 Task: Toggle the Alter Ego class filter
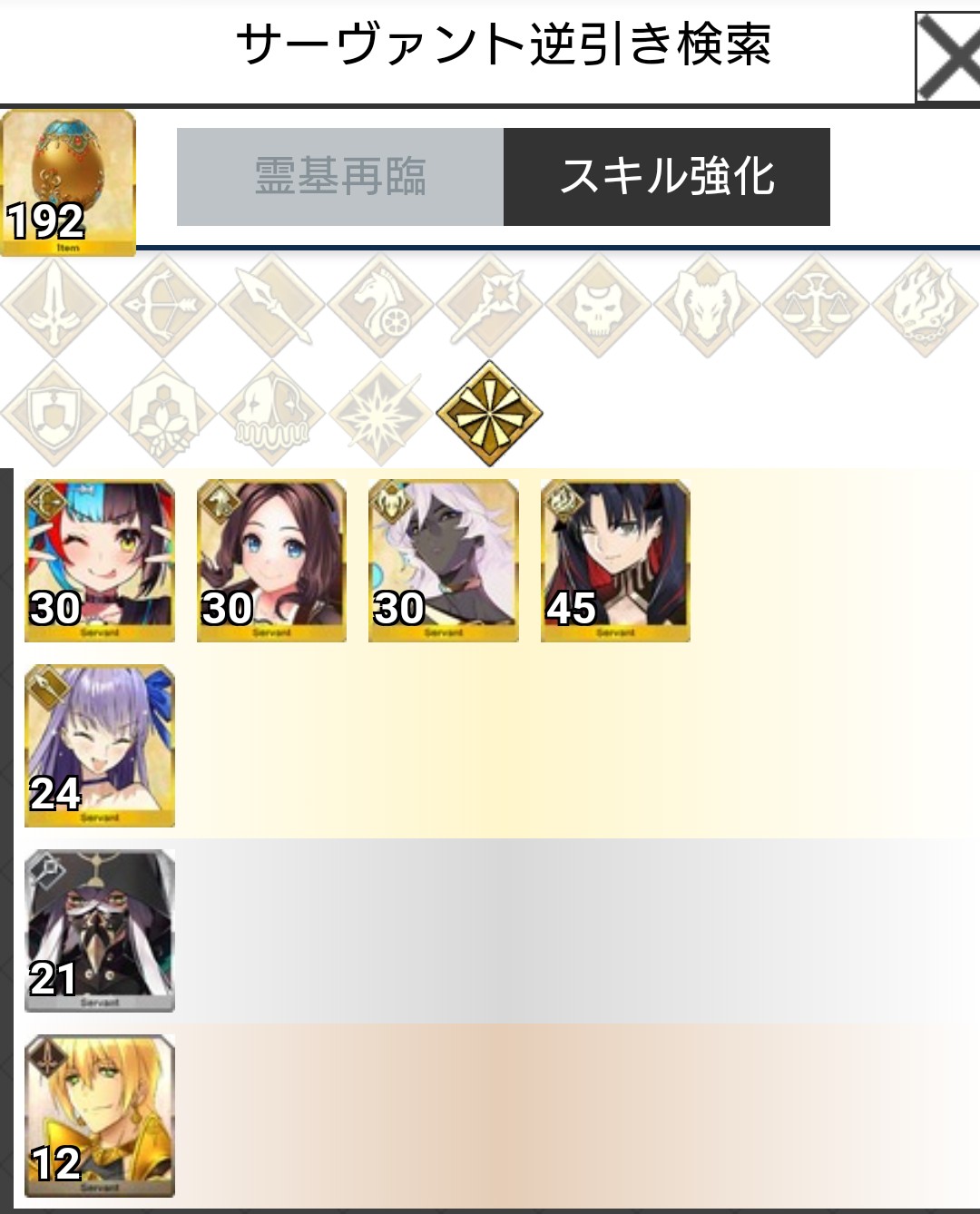(163, 414)
